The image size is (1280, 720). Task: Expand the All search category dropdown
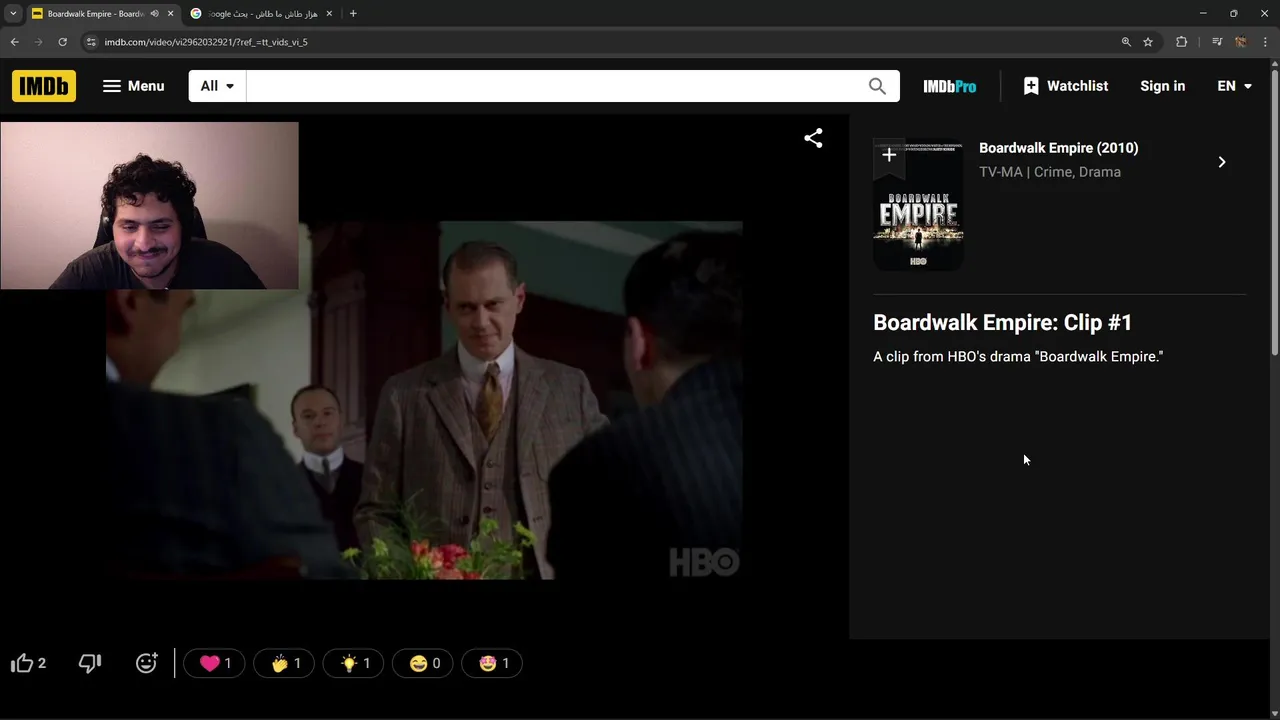[217, 86]
